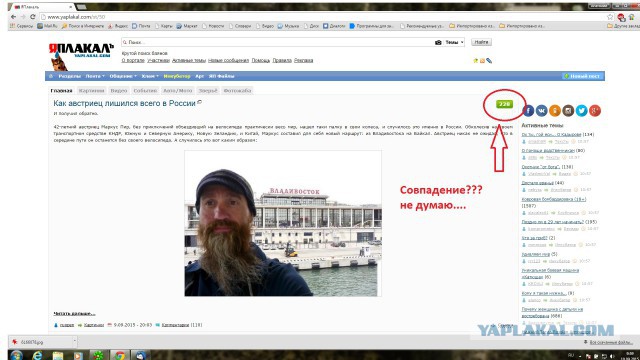
Task: Switch to the События tab
Action: (x=145, y=91)
